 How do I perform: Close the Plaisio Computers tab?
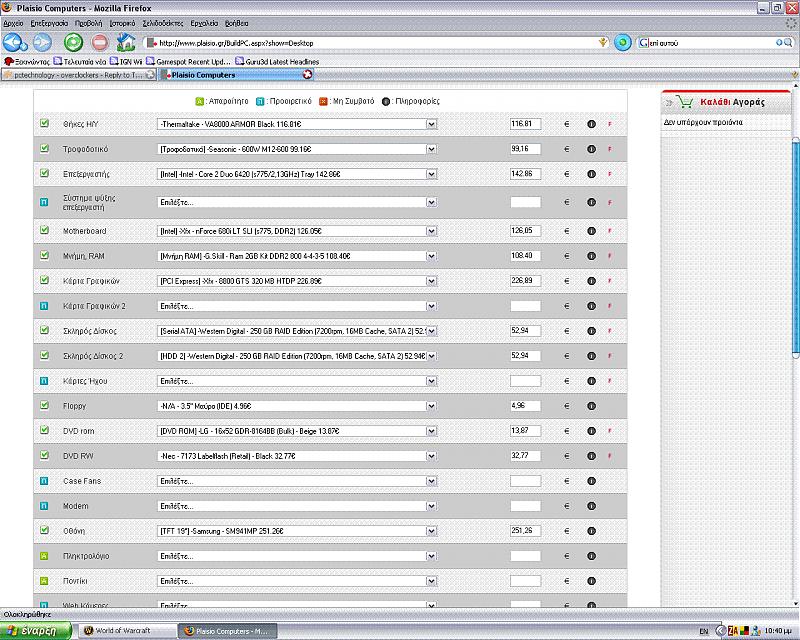307,75
